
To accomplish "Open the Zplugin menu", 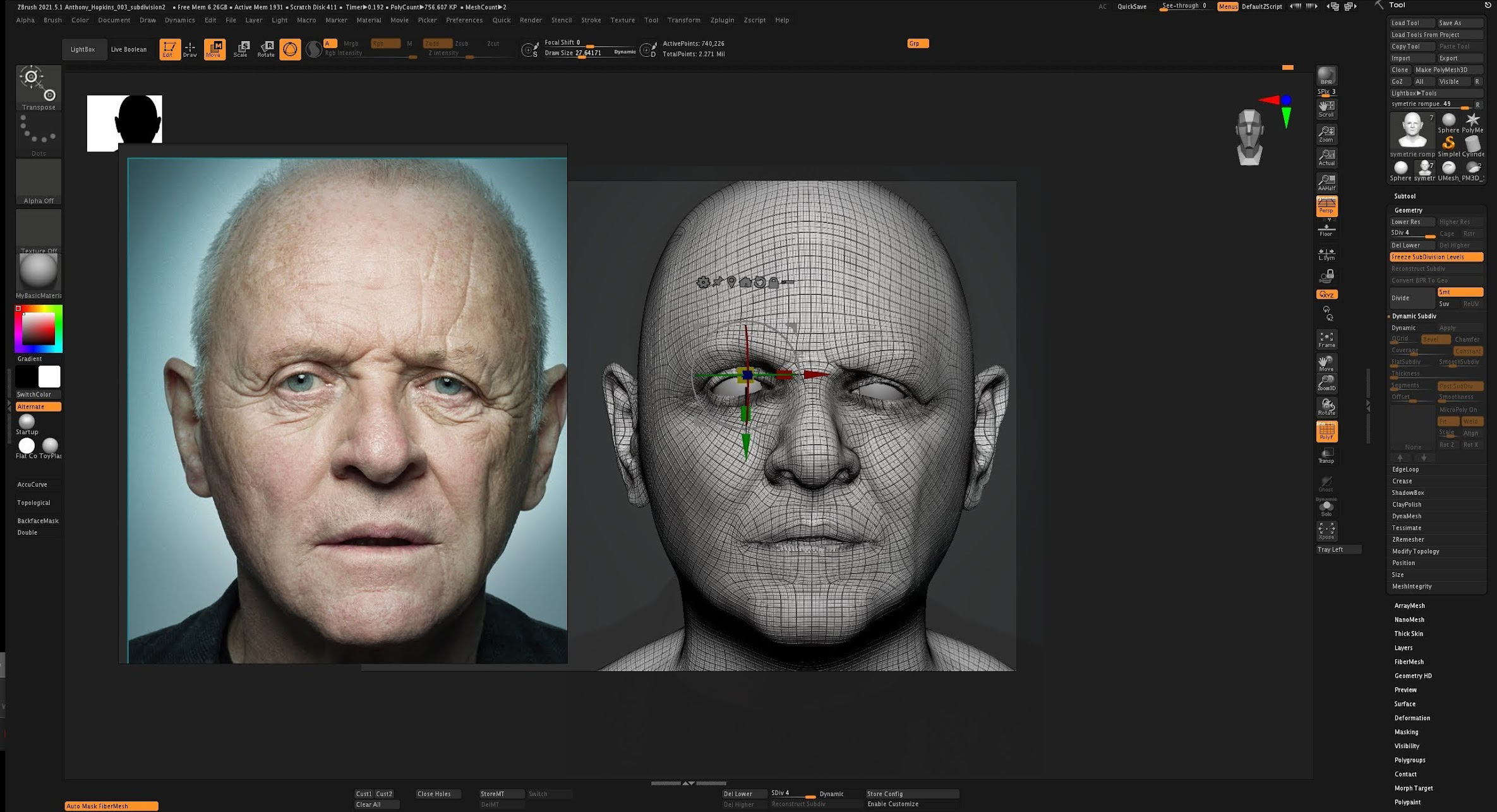I will [x=721, y=20].
